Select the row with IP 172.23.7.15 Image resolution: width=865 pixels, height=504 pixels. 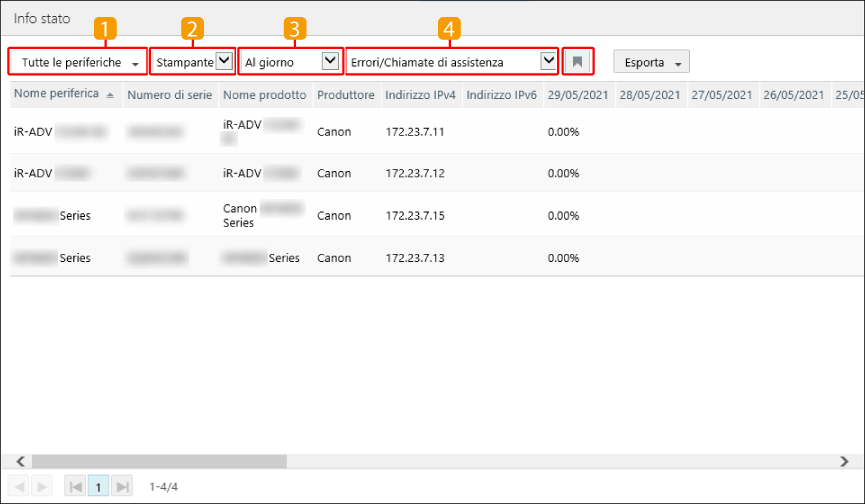[414, 215]
